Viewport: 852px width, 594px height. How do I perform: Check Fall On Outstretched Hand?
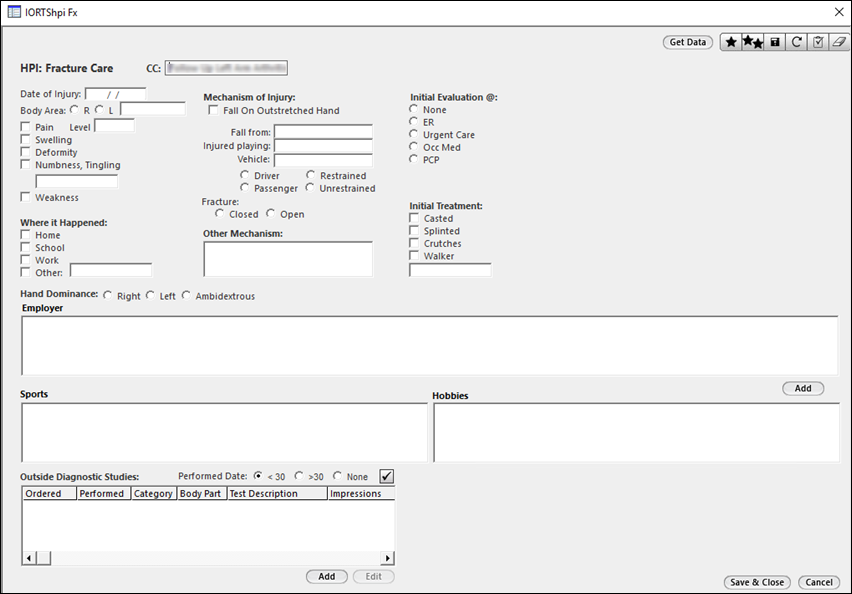(214, 110)
